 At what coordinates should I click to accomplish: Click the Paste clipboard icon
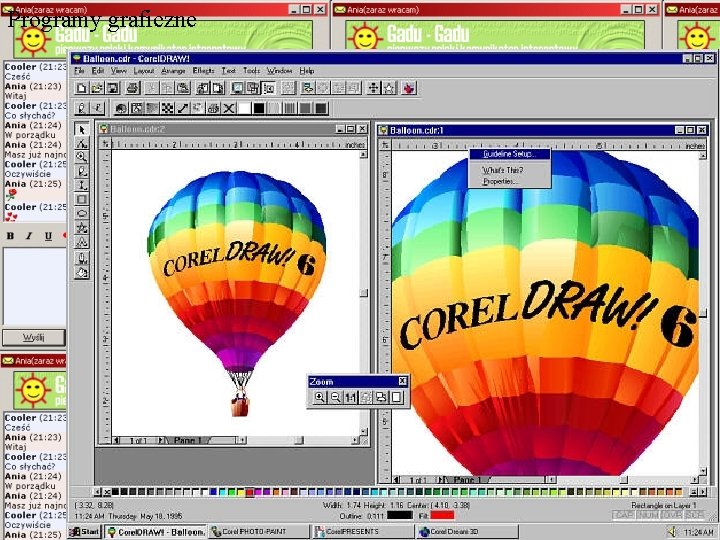183,88
